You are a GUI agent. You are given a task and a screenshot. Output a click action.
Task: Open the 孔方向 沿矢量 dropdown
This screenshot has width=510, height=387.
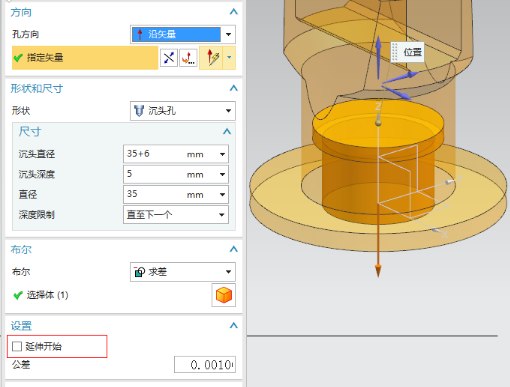[x=183, y=34]
